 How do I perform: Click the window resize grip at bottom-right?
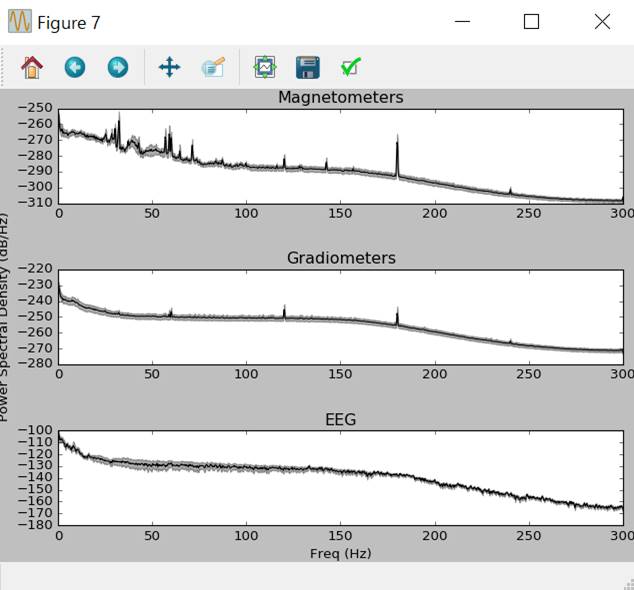(625, 581)
